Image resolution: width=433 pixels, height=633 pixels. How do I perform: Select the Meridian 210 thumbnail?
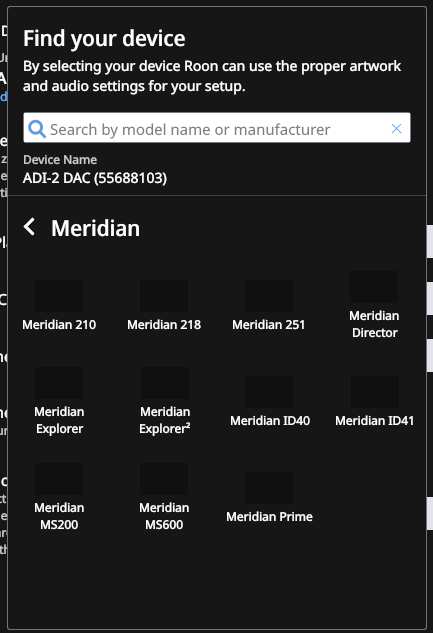(x=59, y=296)
